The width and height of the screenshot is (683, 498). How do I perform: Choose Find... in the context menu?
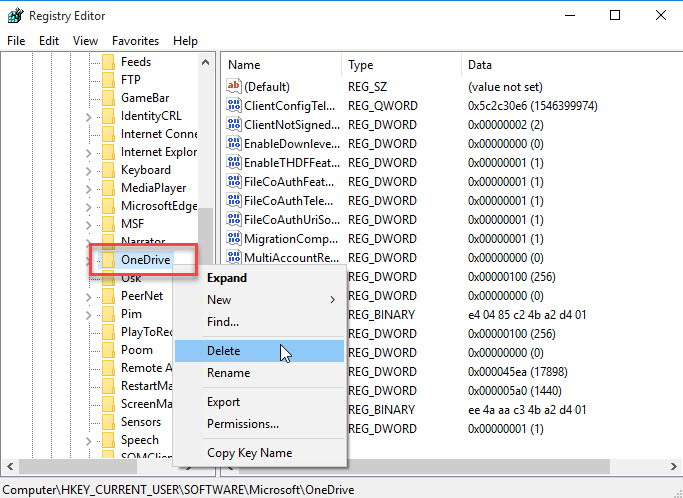[259, 322]
